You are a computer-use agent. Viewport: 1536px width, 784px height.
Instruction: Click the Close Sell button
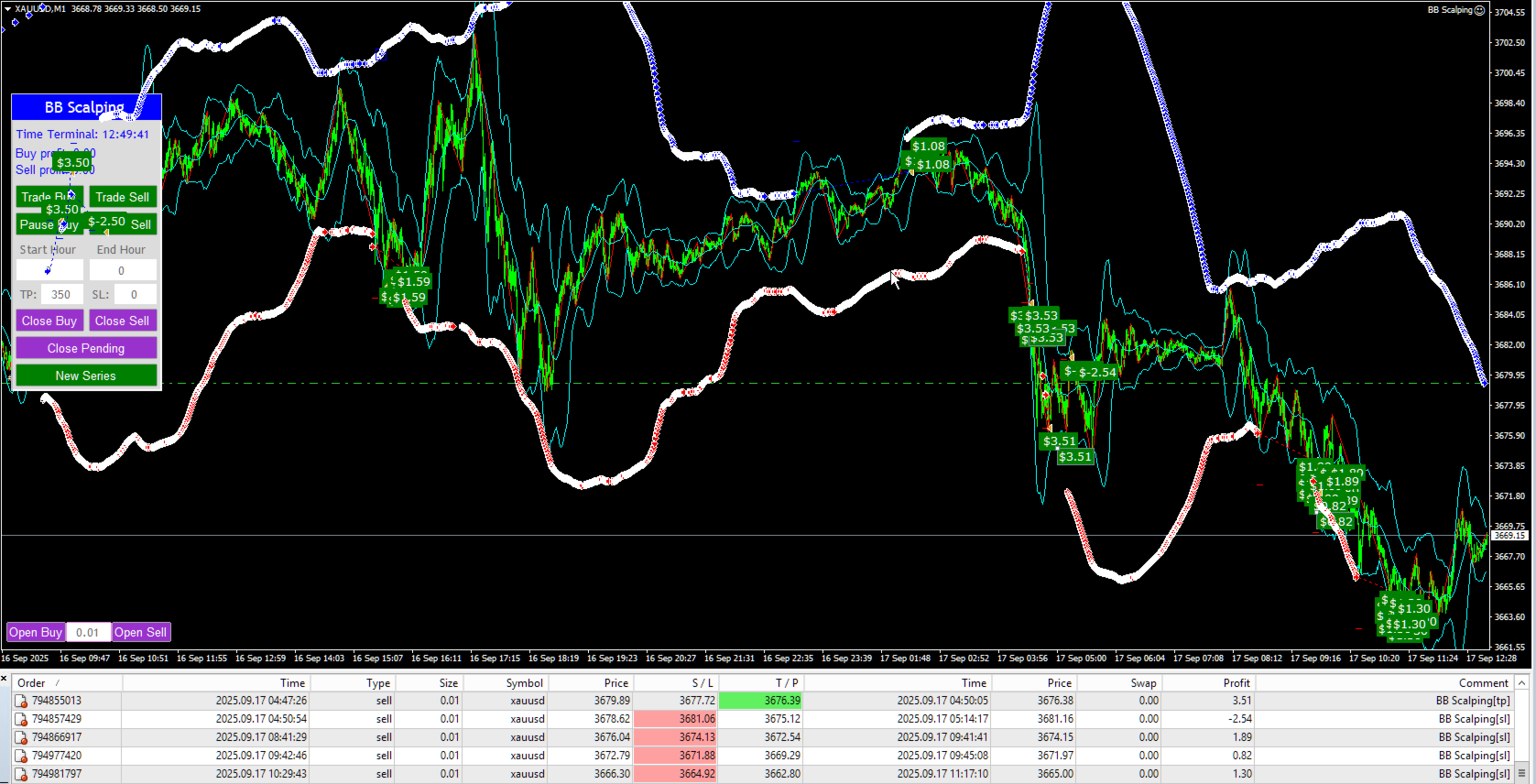tap(123, 321)
